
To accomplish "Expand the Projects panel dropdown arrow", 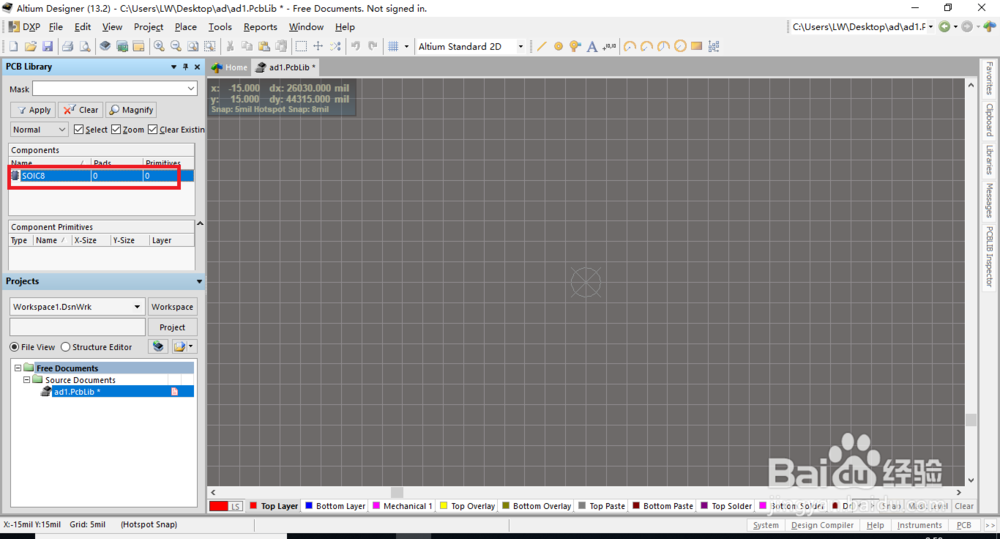I will (199, 281).
